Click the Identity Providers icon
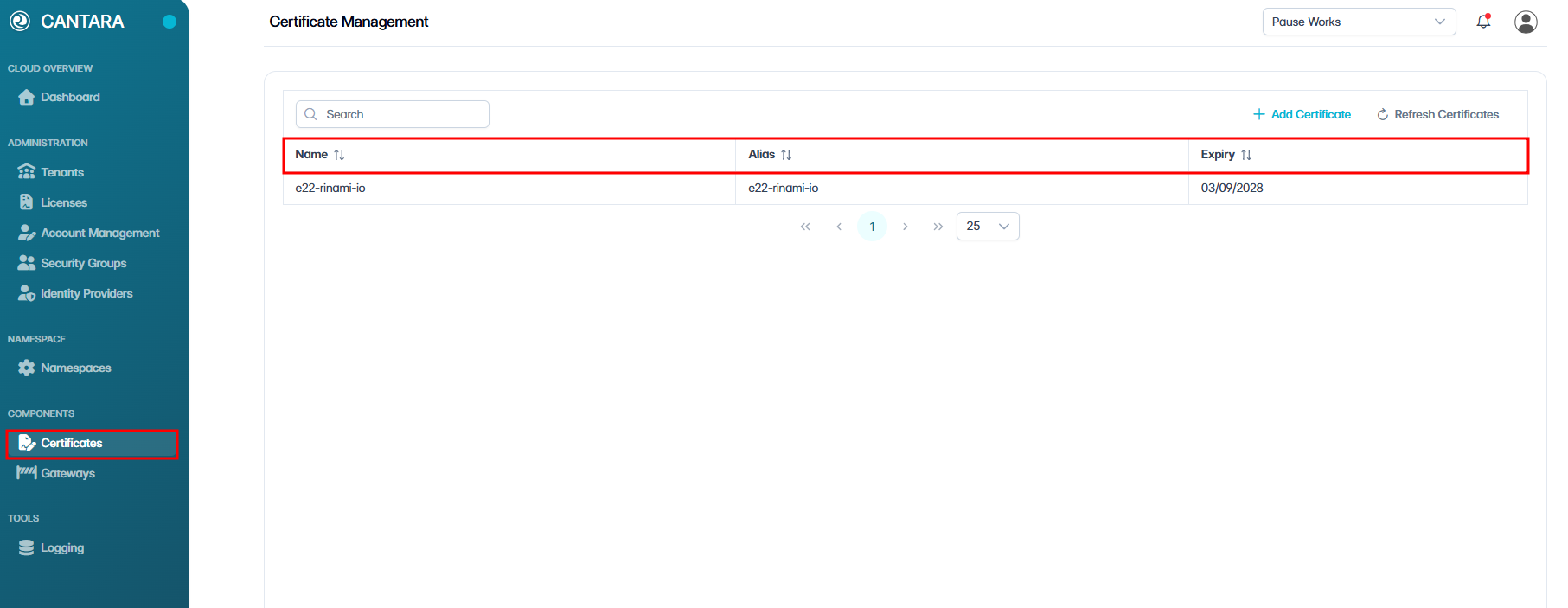This screenshot has height=608, width=1568. (27, 293)
